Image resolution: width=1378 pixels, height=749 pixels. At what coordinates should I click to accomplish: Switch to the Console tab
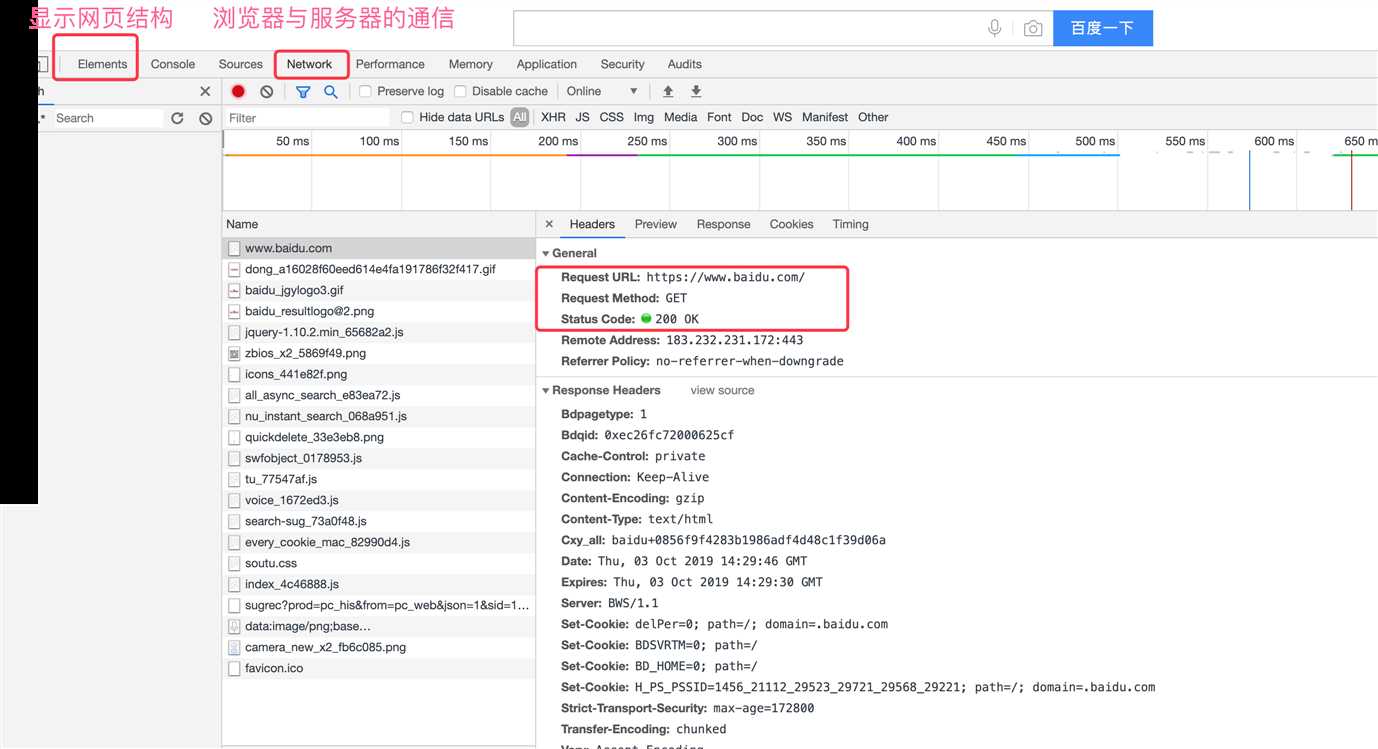pyautogui.click(x=173, y=64)
